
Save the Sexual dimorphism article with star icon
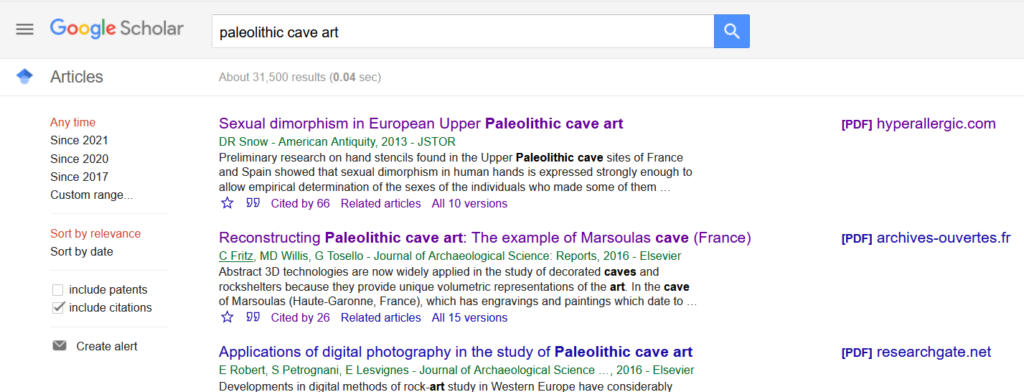(227, 204)
